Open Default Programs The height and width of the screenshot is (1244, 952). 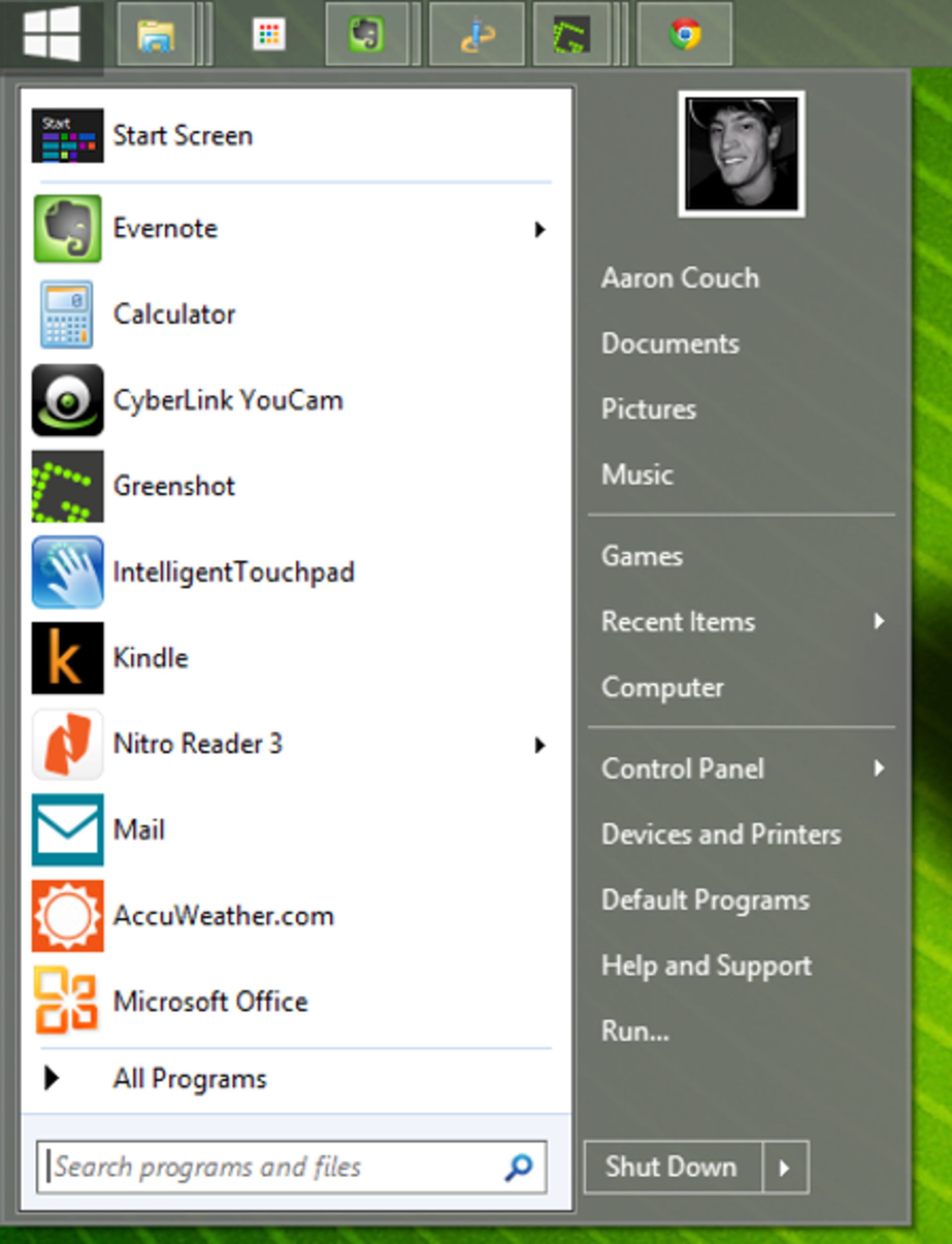[x=706, y=901]
